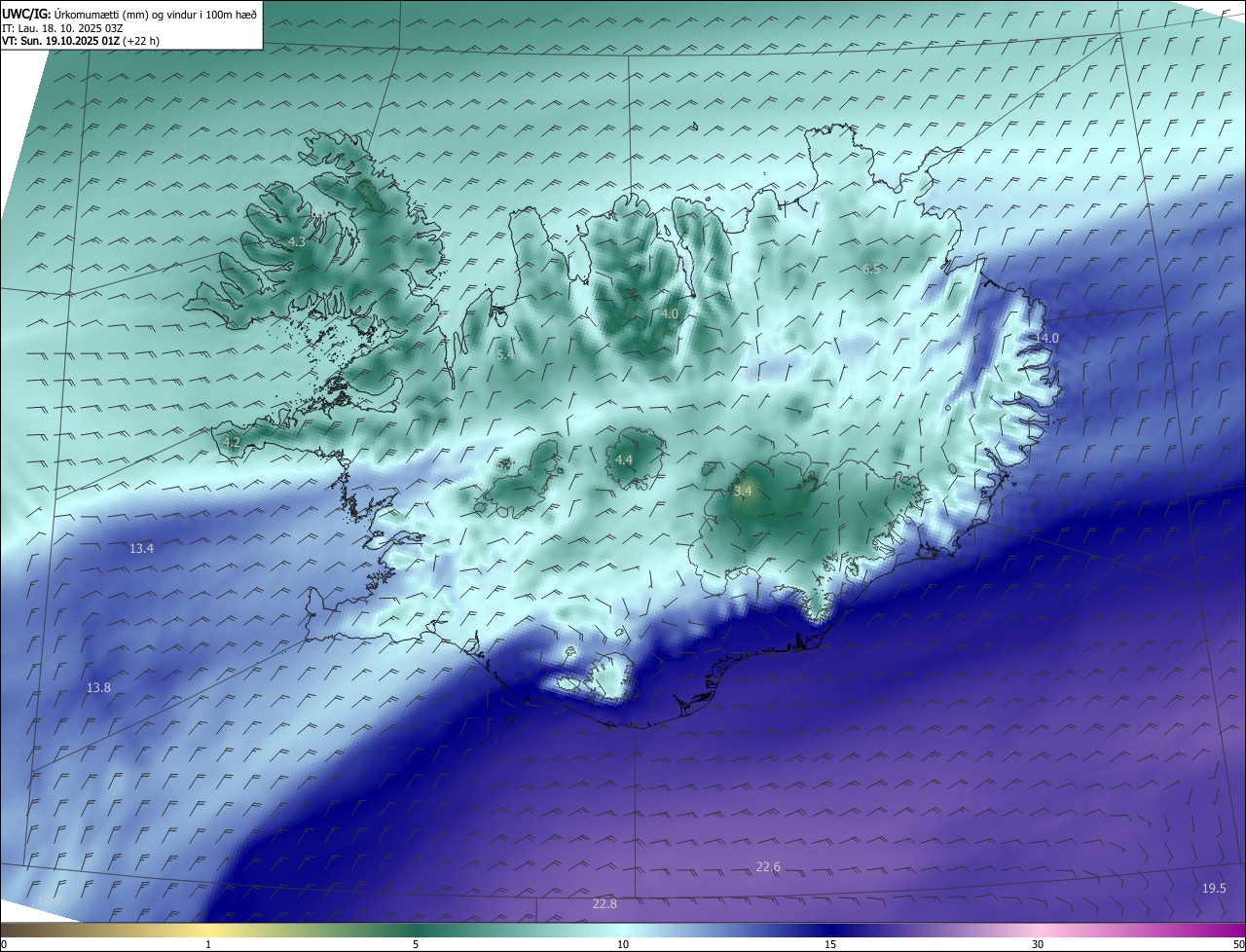The width and height of the screenshot is (1246, 952).
Task: Click the 6.5 value in northeast Iceland
Action: tap(871, 270)
